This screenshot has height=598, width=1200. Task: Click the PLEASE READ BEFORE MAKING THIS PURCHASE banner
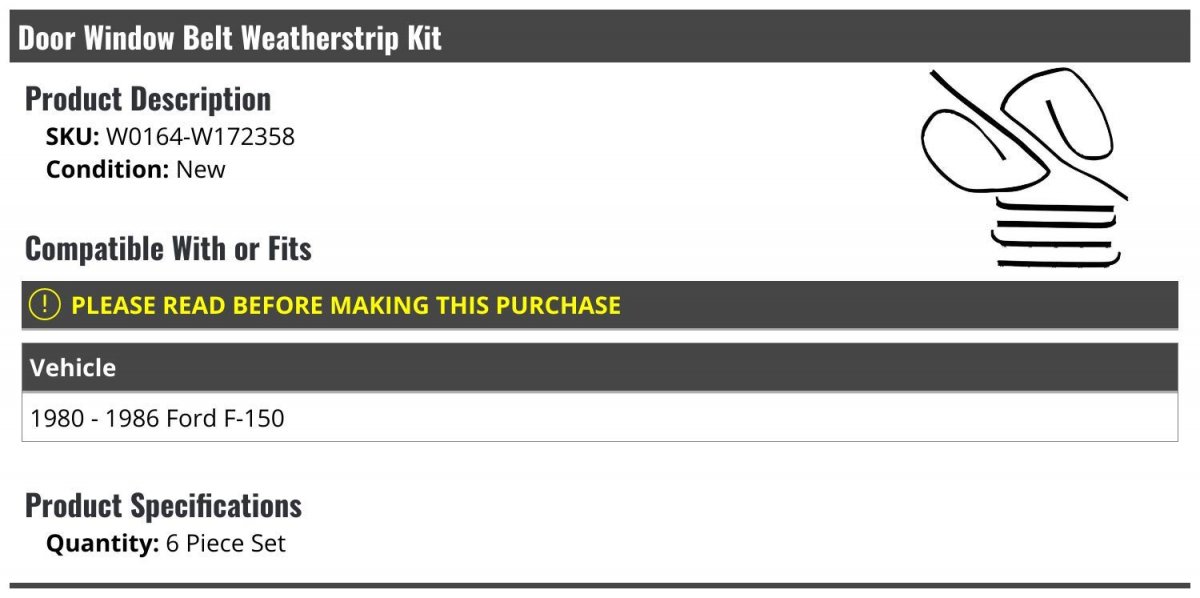pos(346,305)
